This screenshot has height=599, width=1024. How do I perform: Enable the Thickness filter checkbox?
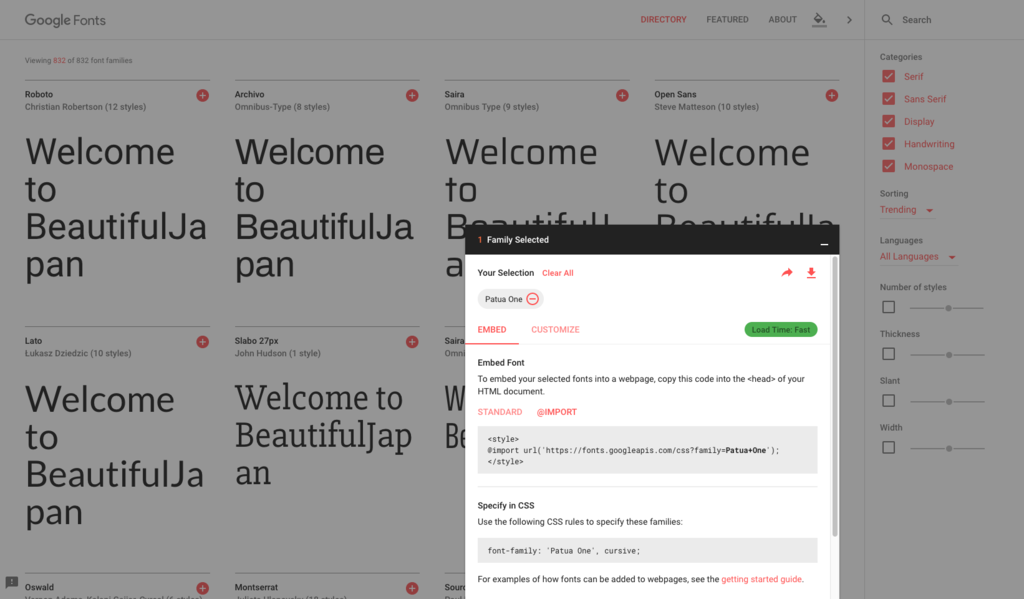click(x=888, y=354)
